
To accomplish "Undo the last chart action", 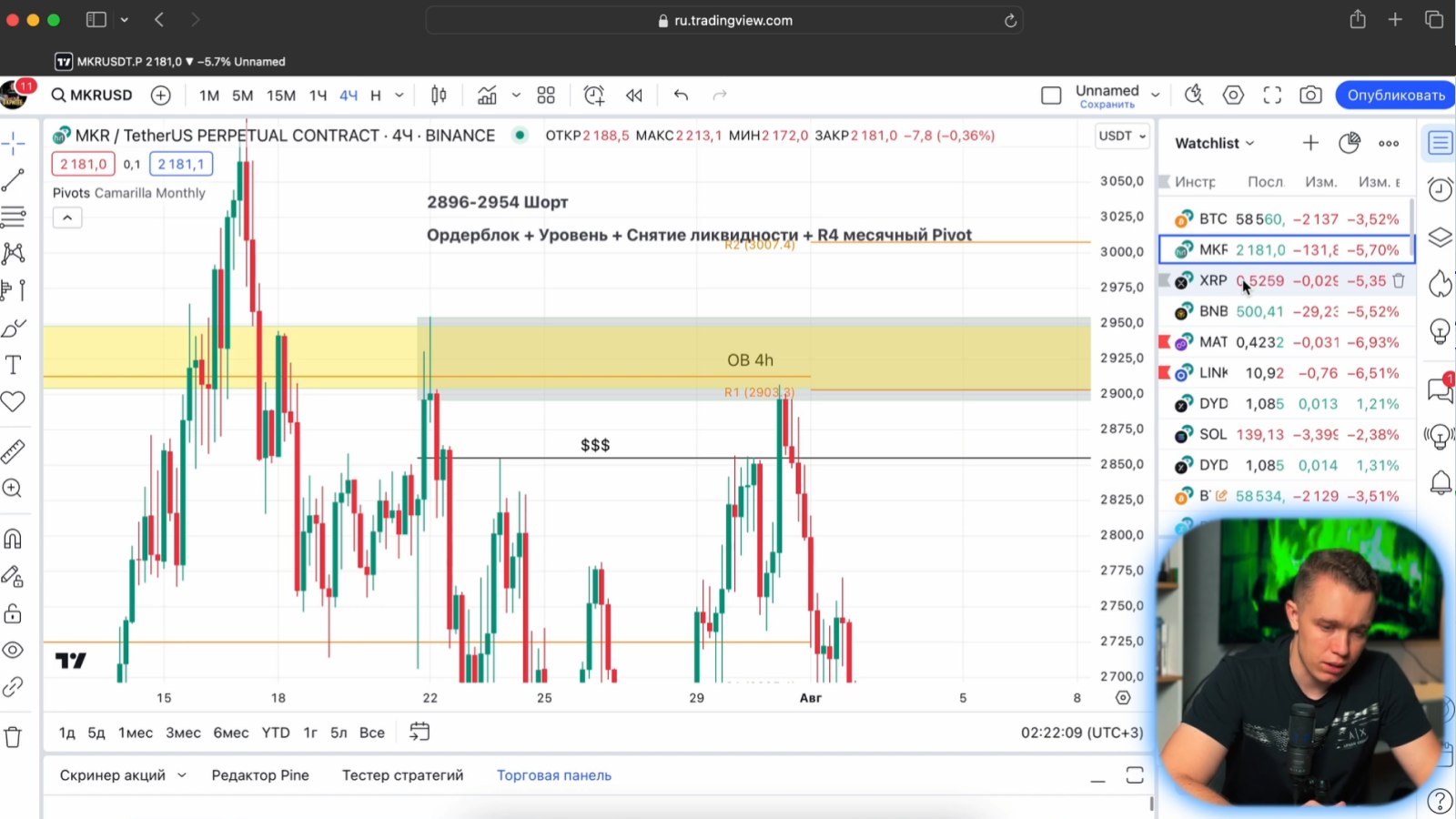I will tap(681, 96).
